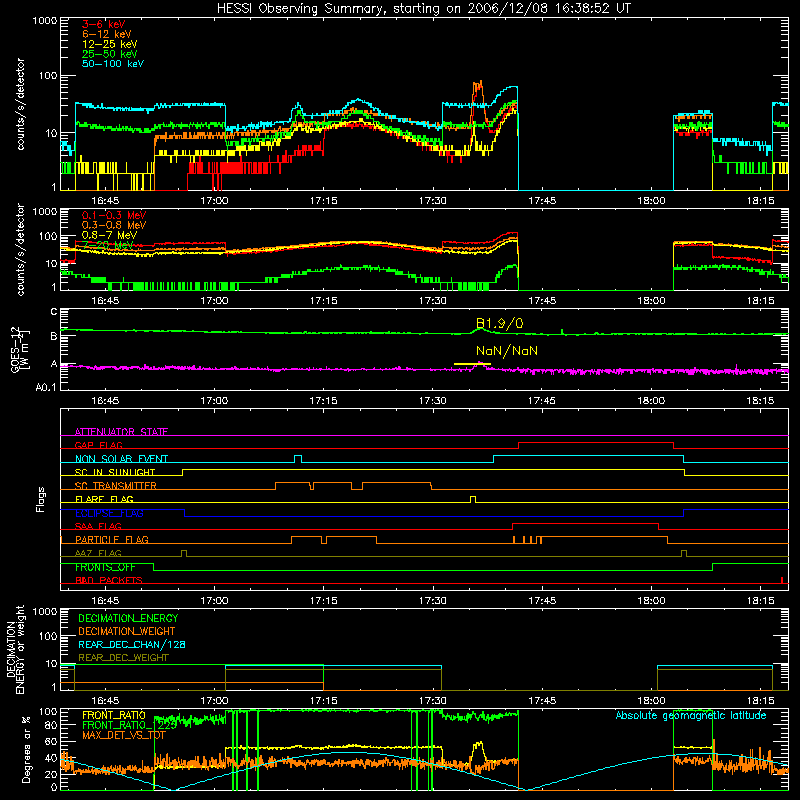
Task: Select the green FRONTS_OFF label
Action: point(105,567)
